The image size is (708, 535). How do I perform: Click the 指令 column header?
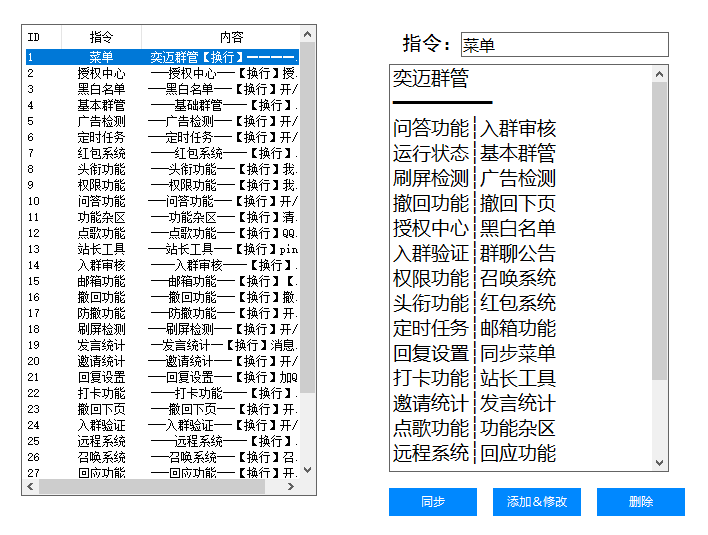pyautogui.click(x=101, y=37)
